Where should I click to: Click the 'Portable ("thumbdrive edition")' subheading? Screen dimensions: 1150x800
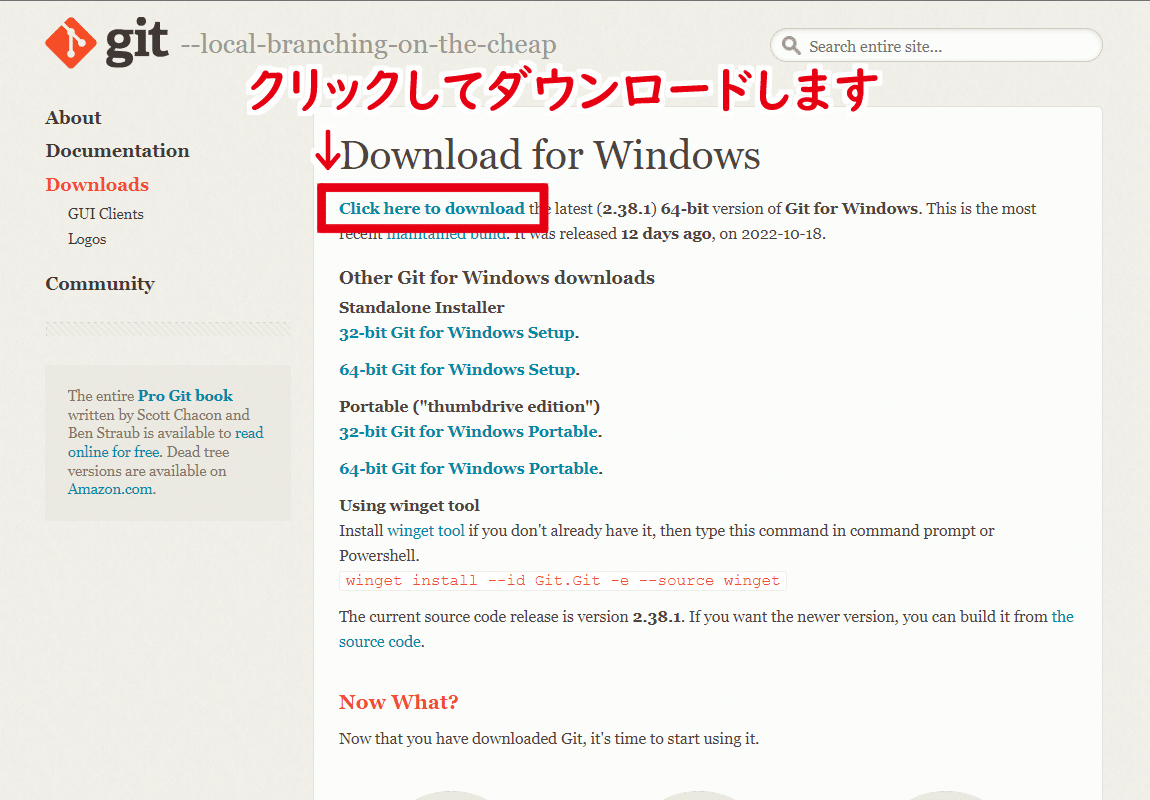(469, 406)
